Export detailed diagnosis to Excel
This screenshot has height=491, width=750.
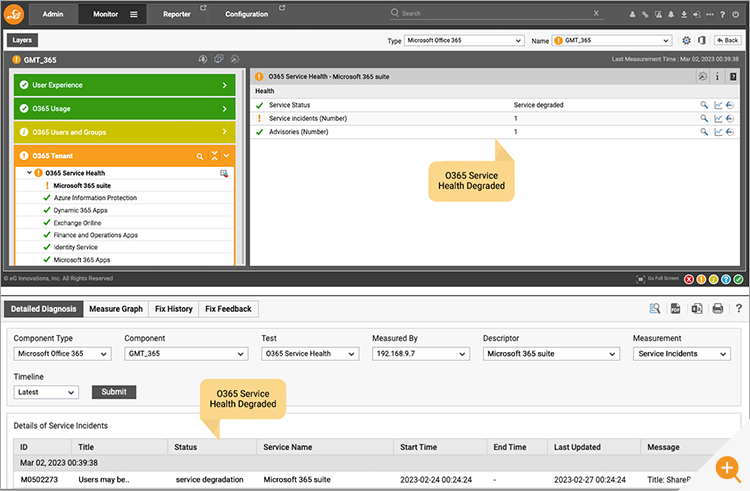point(697,308)
